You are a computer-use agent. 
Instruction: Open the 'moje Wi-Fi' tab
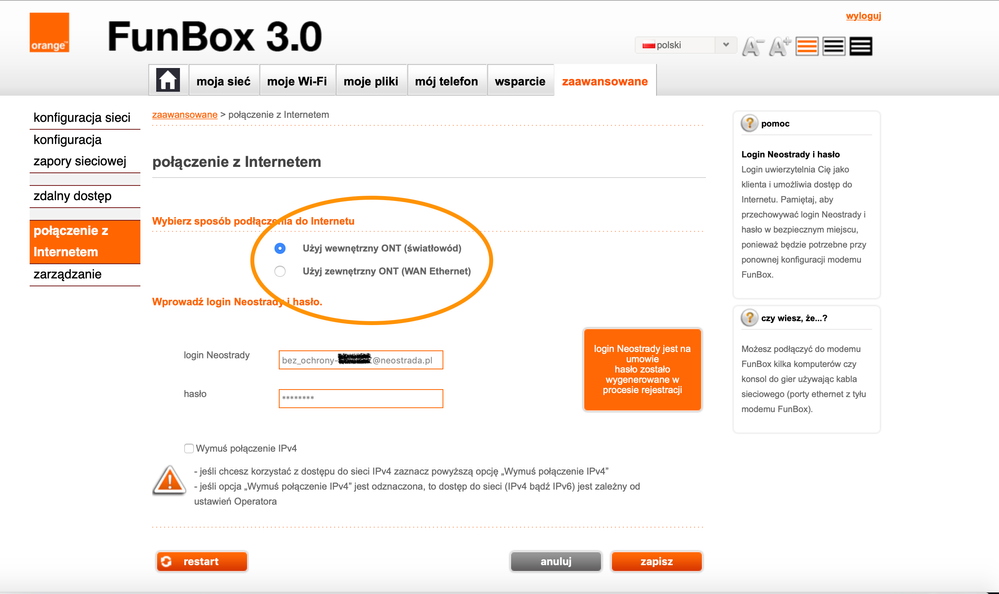coord(297,81)
